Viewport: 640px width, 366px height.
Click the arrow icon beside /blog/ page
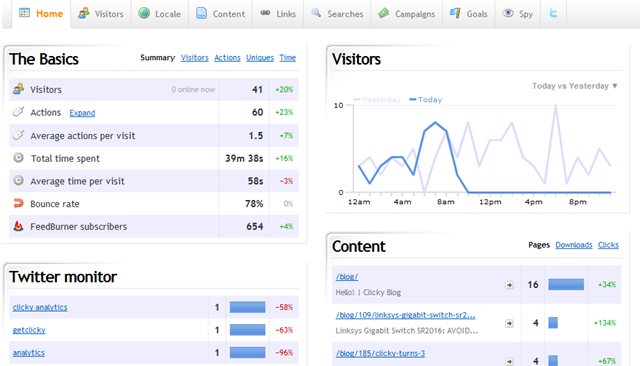pyautogui.click(x=509, y=285)
